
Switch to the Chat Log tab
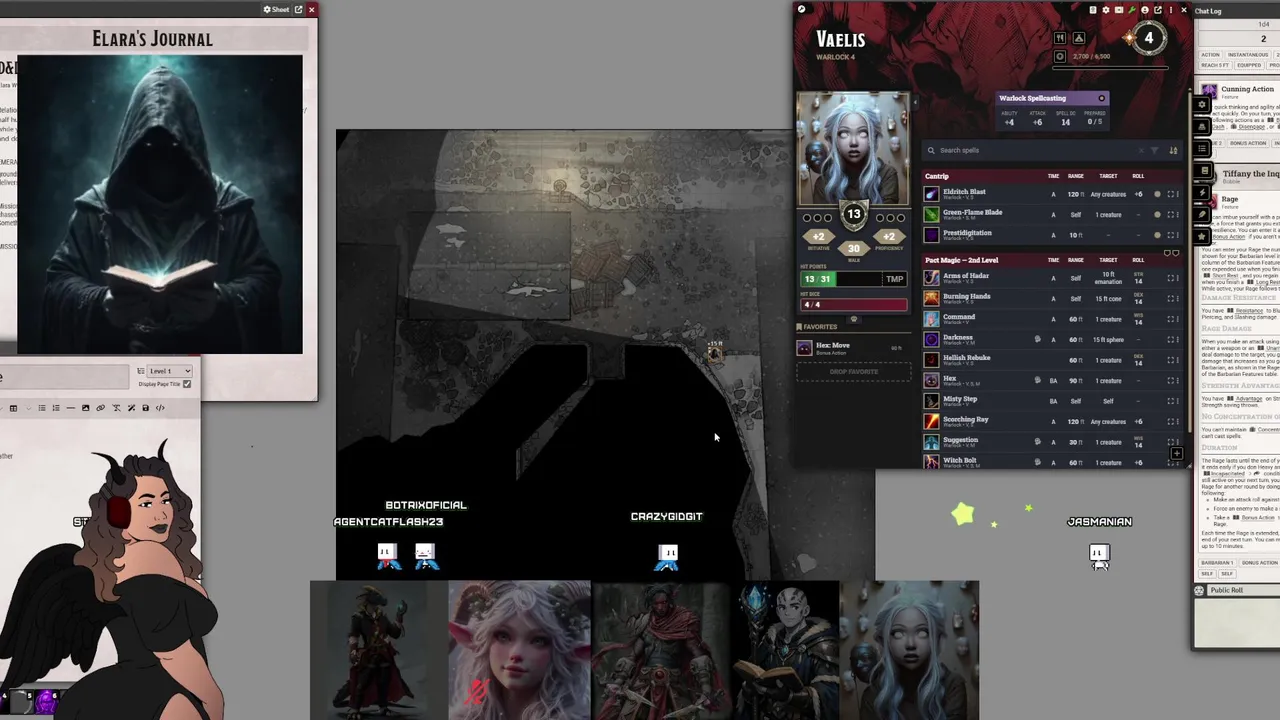(x=1208, y=11)
